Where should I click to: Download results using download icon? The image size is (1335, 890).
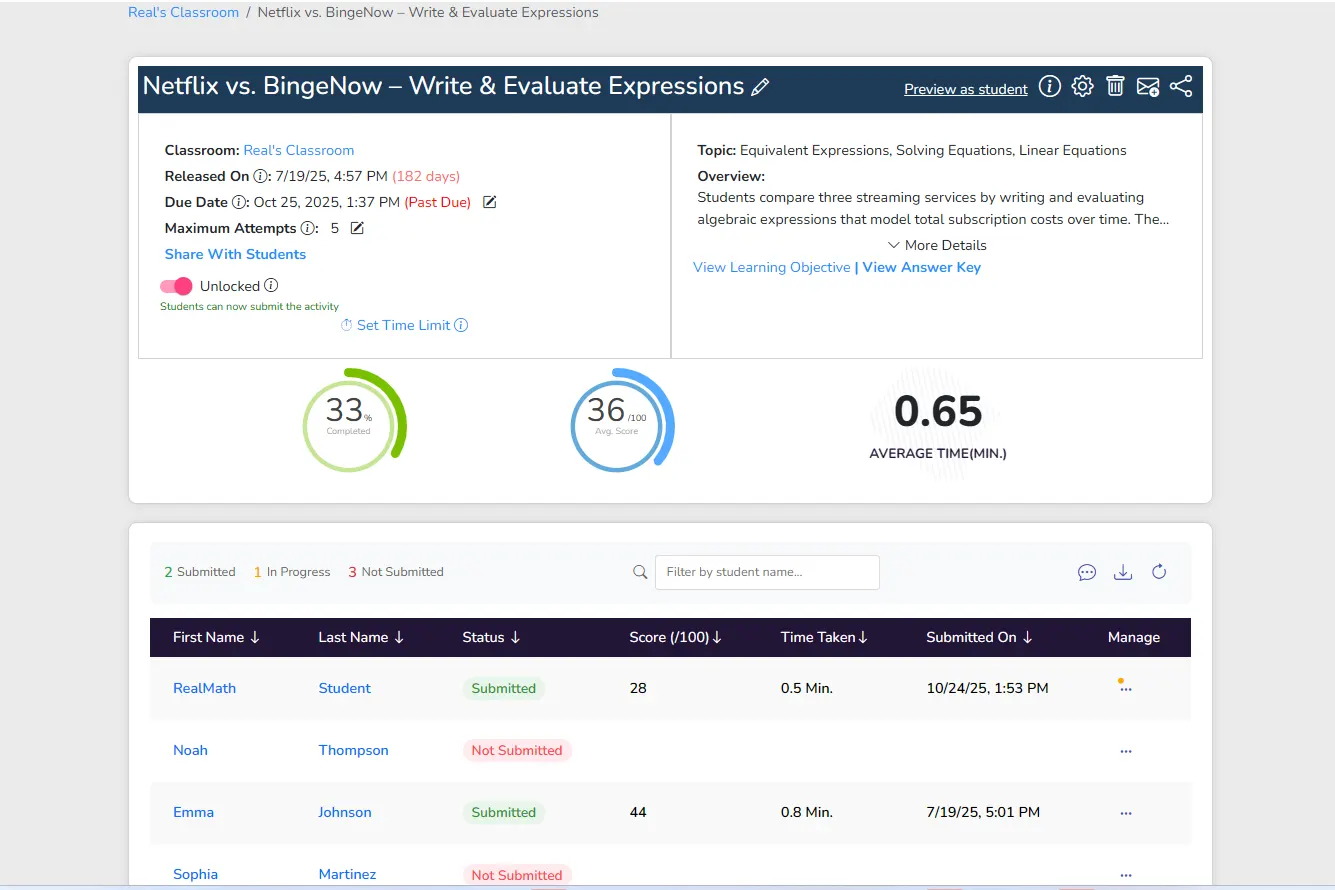click(x=1123, y=572)
